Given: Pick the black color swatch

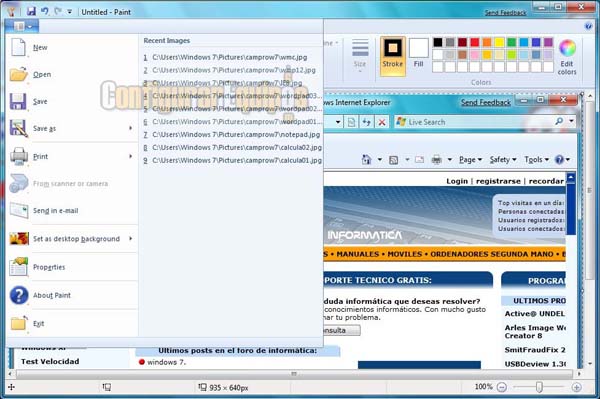Looking at the screenshot, I should point(438,42).
